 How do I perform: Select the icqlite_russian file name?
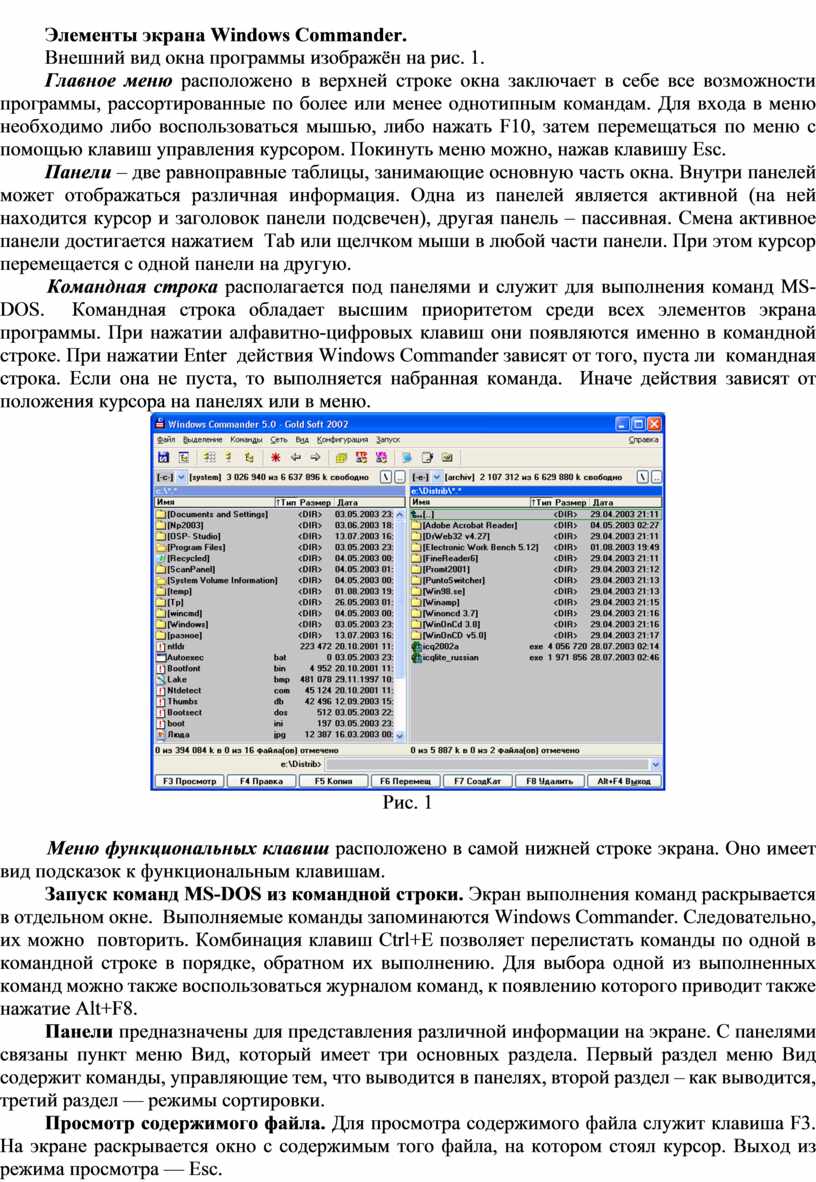click(x=450, y=657)
